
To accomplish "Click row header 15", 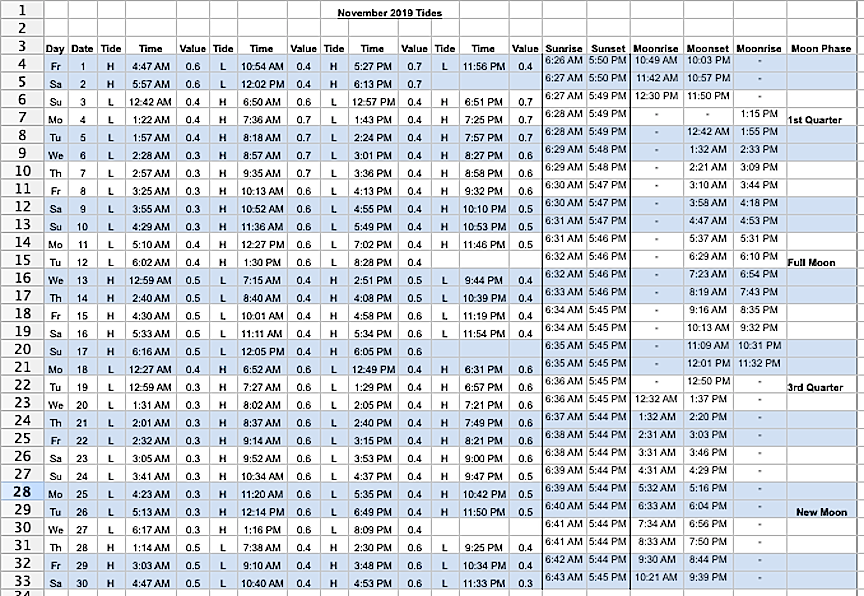I will pos(20,260).
